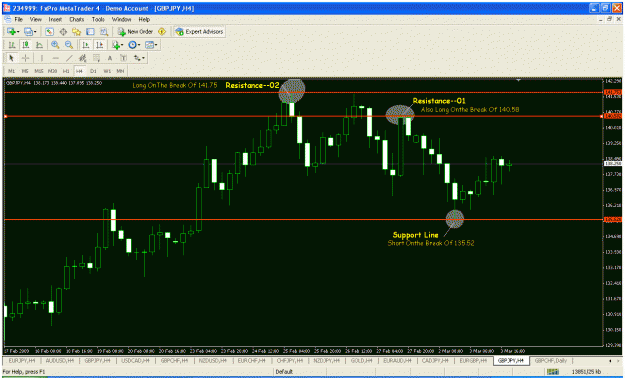
Task: Switch to the USDCAD,H4 chart tab
Action: pyautogui.click(x=135, y=360)
